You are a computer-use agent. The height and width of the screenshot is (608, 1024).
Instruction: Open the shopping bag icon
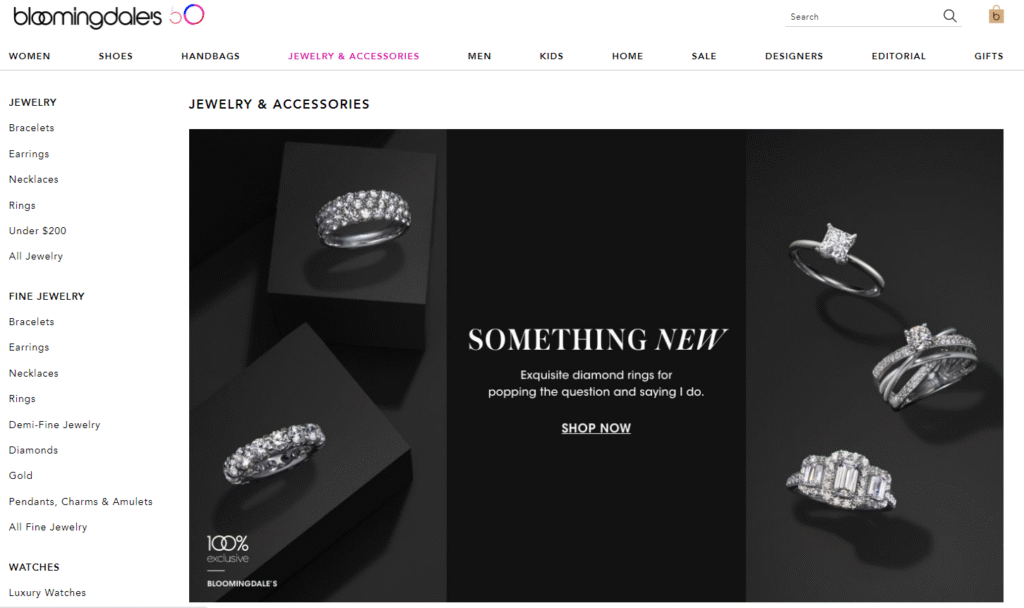(996, 14)
